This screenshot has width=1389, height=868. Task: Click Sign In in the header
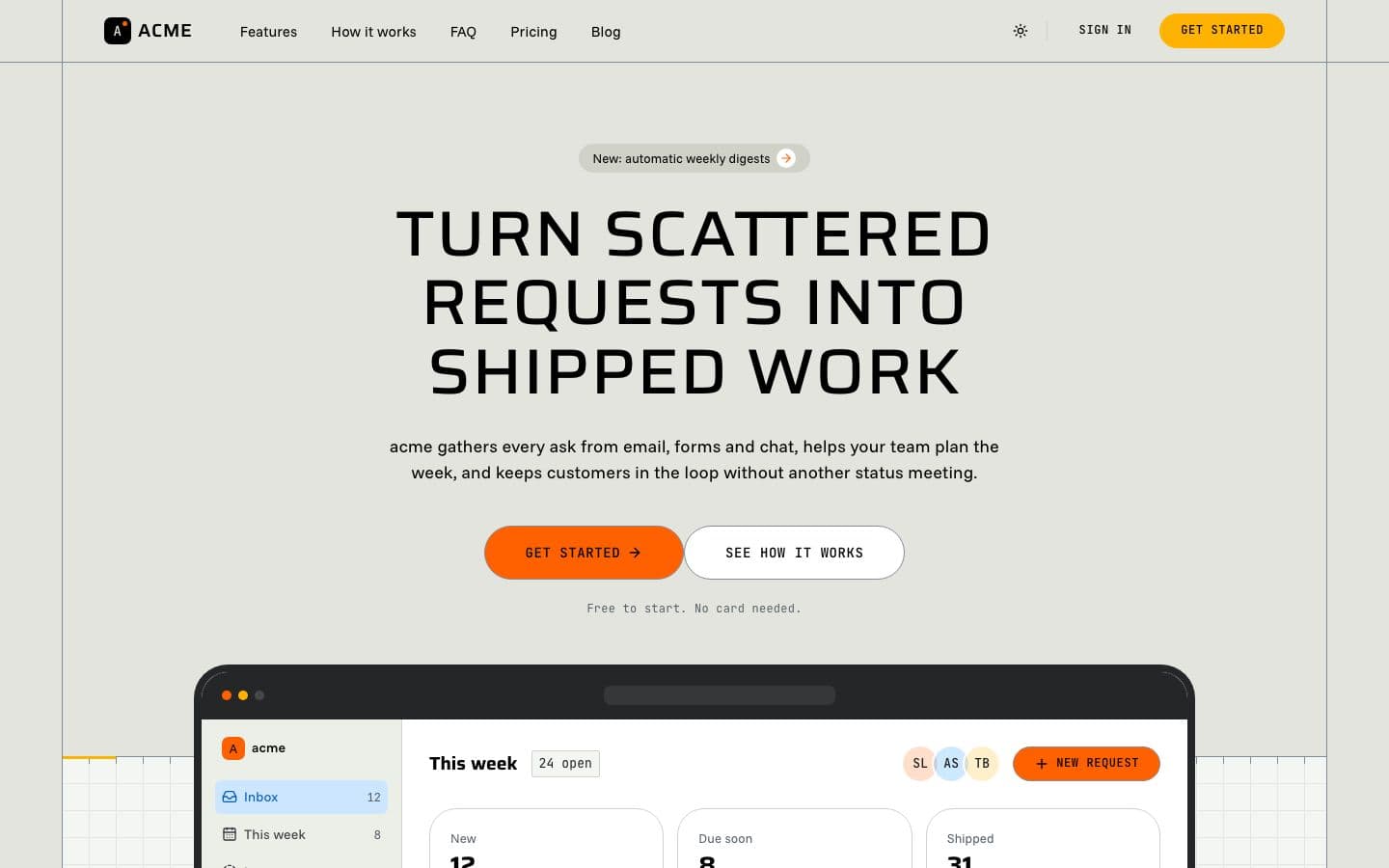[1104, 30]
